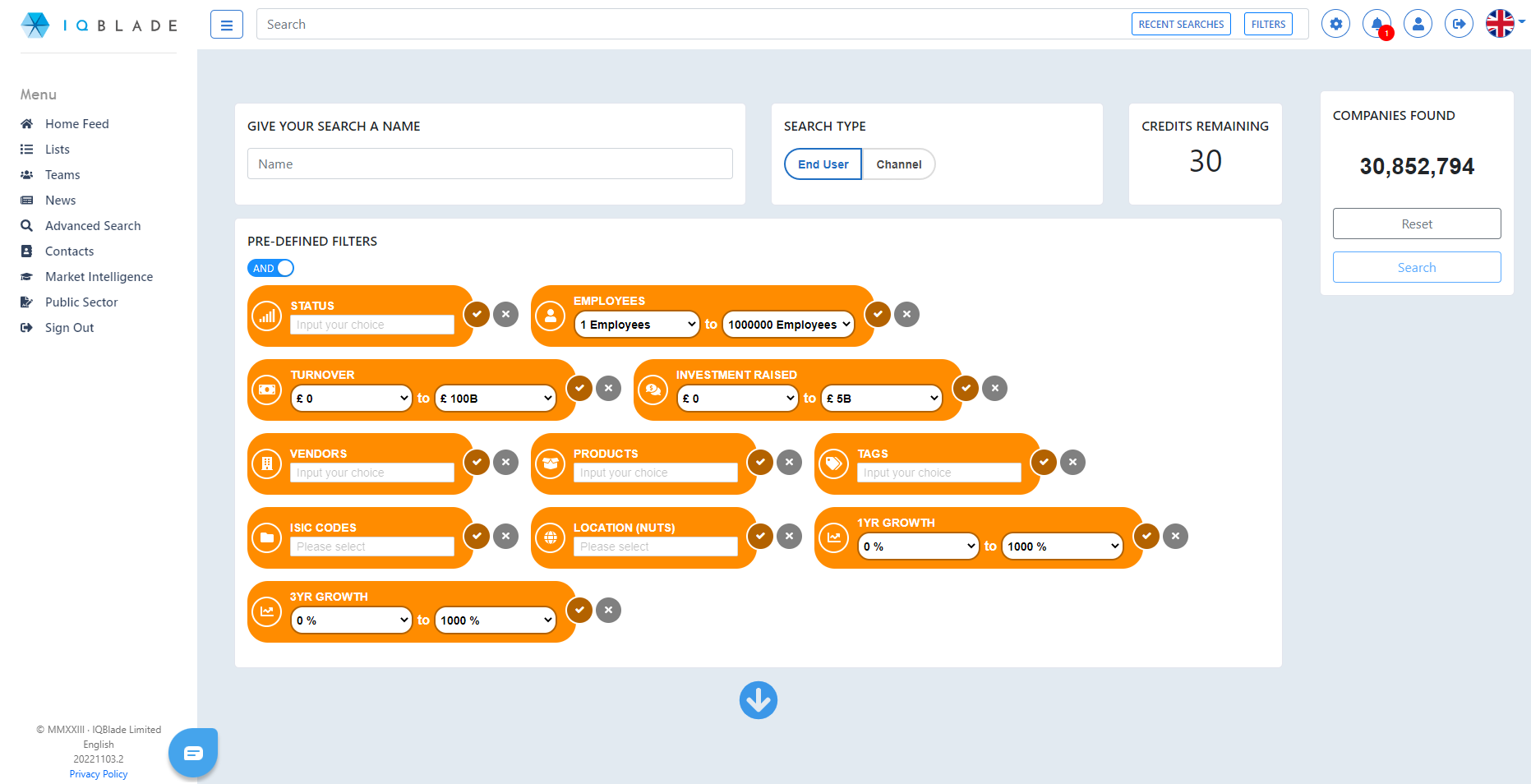Screen dimensions: 1531x784
Task: Open Investment Raised minimum £ 0 dropdown
Action: point(738,399)
